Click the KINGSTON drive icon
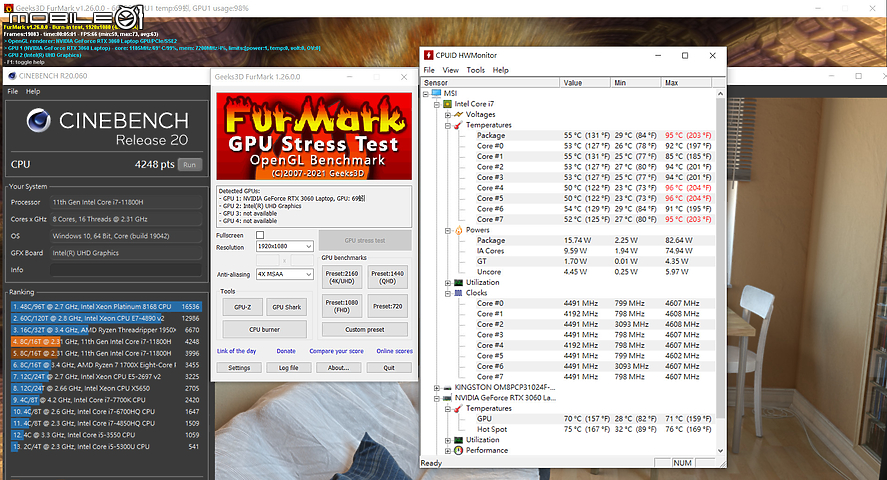This screenshot has height=480, width=887. 447,388
